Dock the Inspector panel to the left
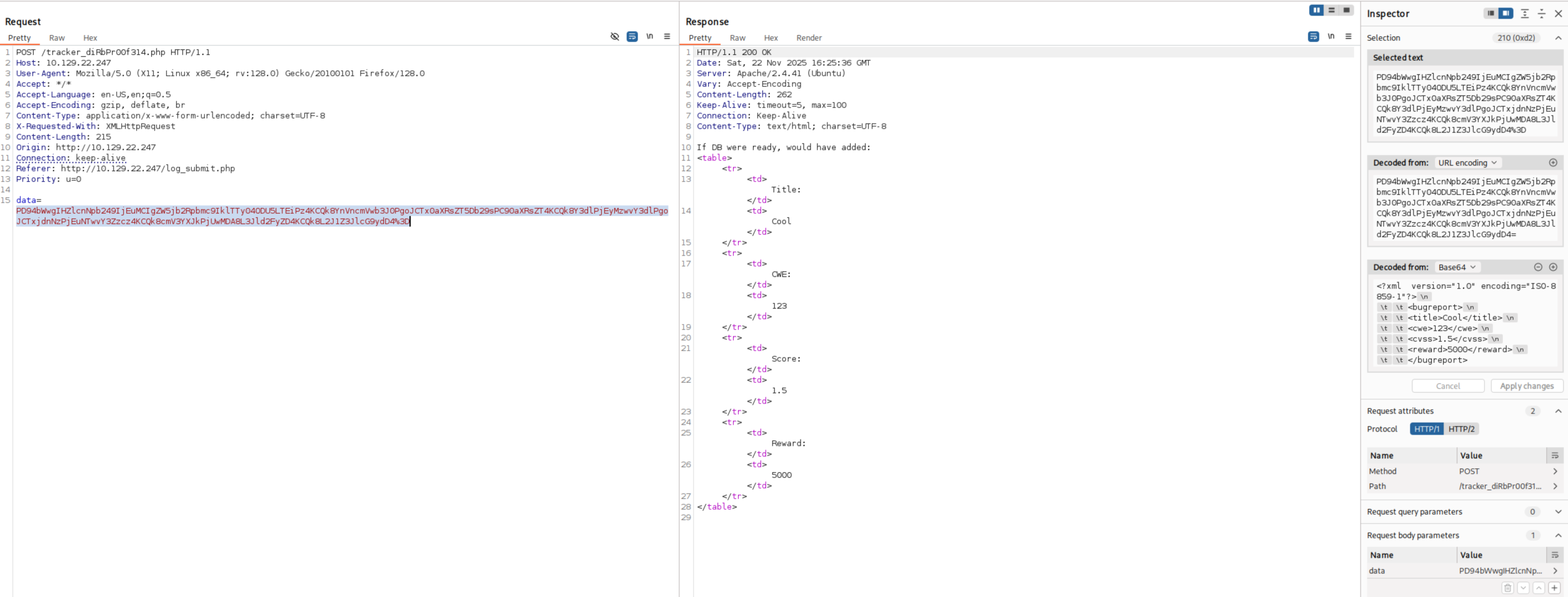The width and height of the screenshot is (1568, 597). [x=1491, y=14]
